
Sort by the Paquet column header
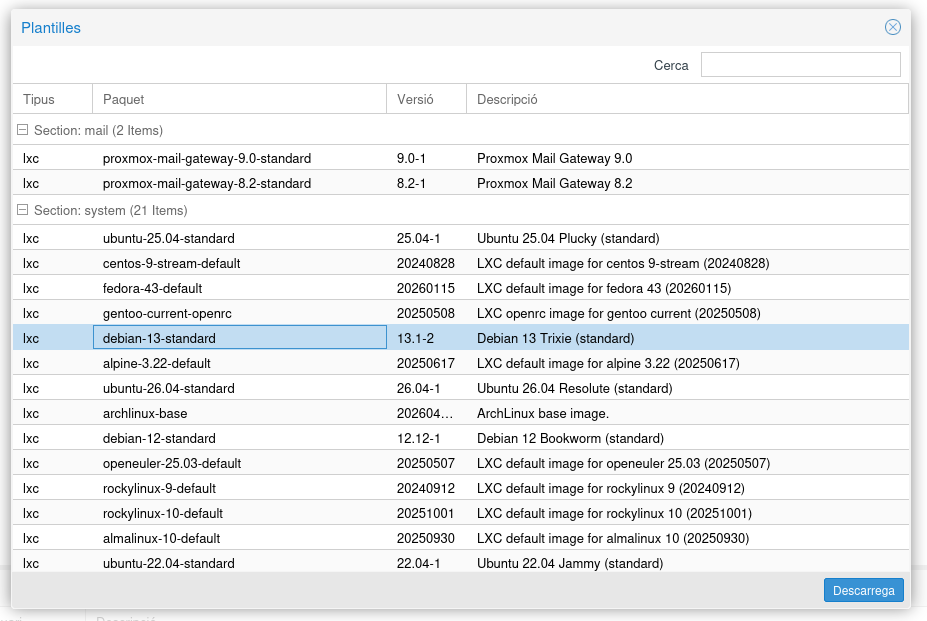pyautogui.click(x=239, y=99)
